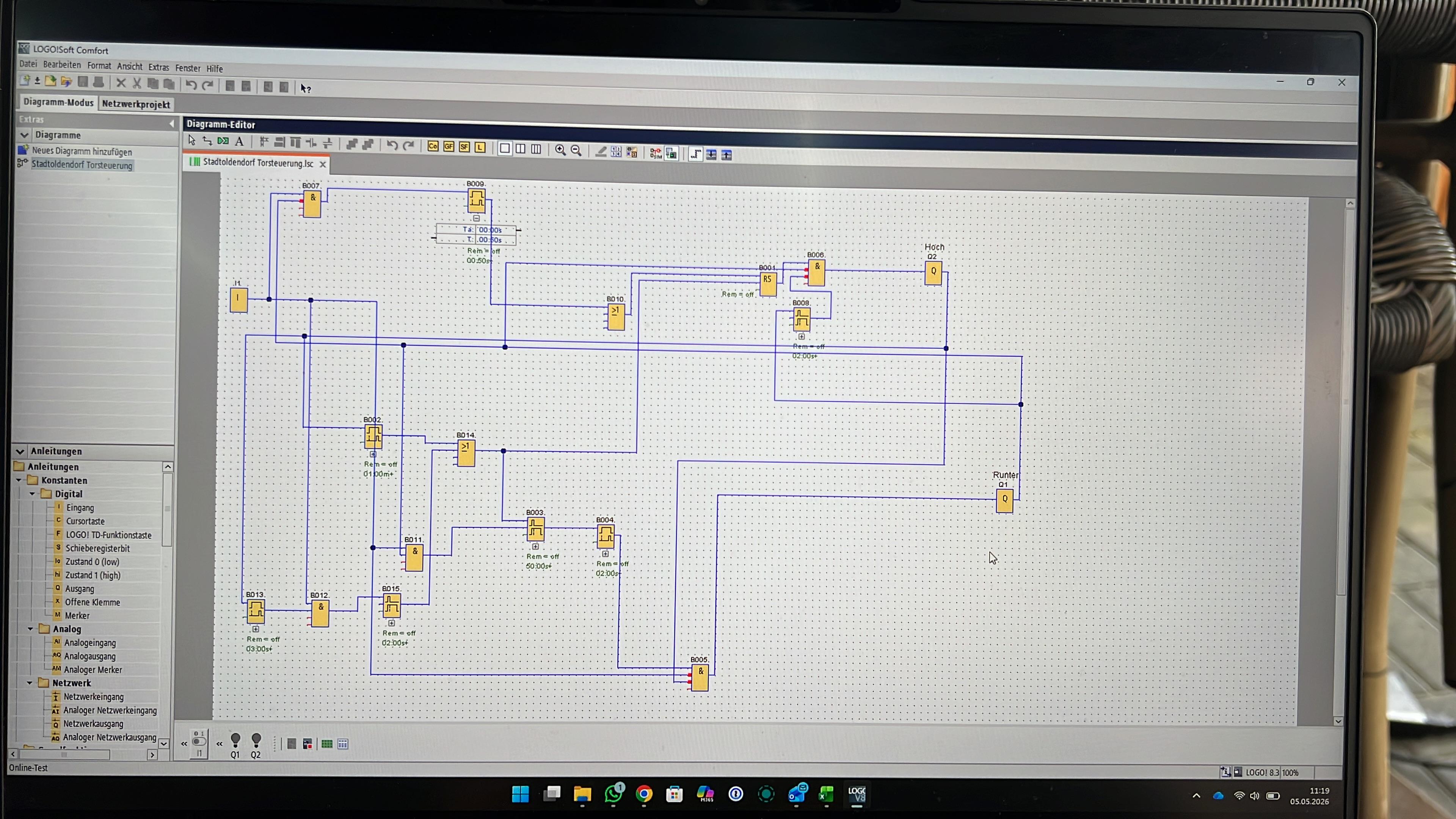This screenshot has width=1456, height=819.
Task: Close the Stadtoldendorf Torsteuerung.lsc tab
Action: click(323, 164)
